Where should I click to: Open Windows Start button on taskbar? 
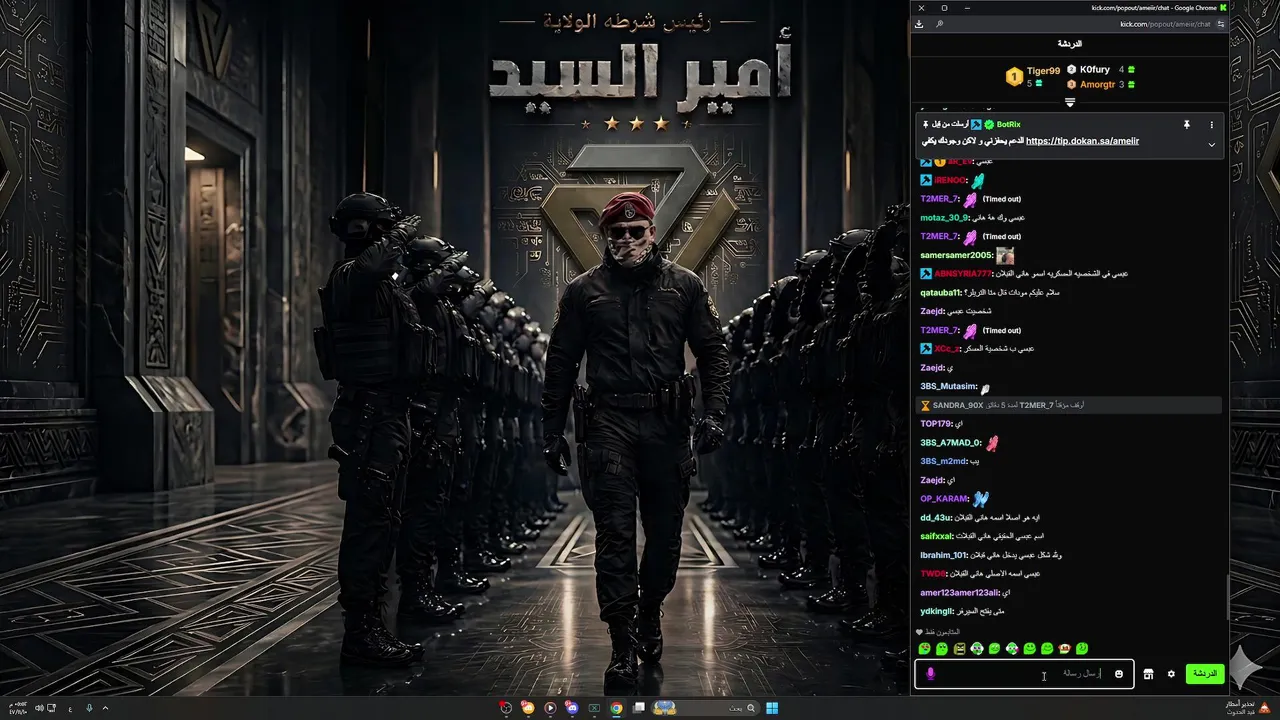pos(772,708)
